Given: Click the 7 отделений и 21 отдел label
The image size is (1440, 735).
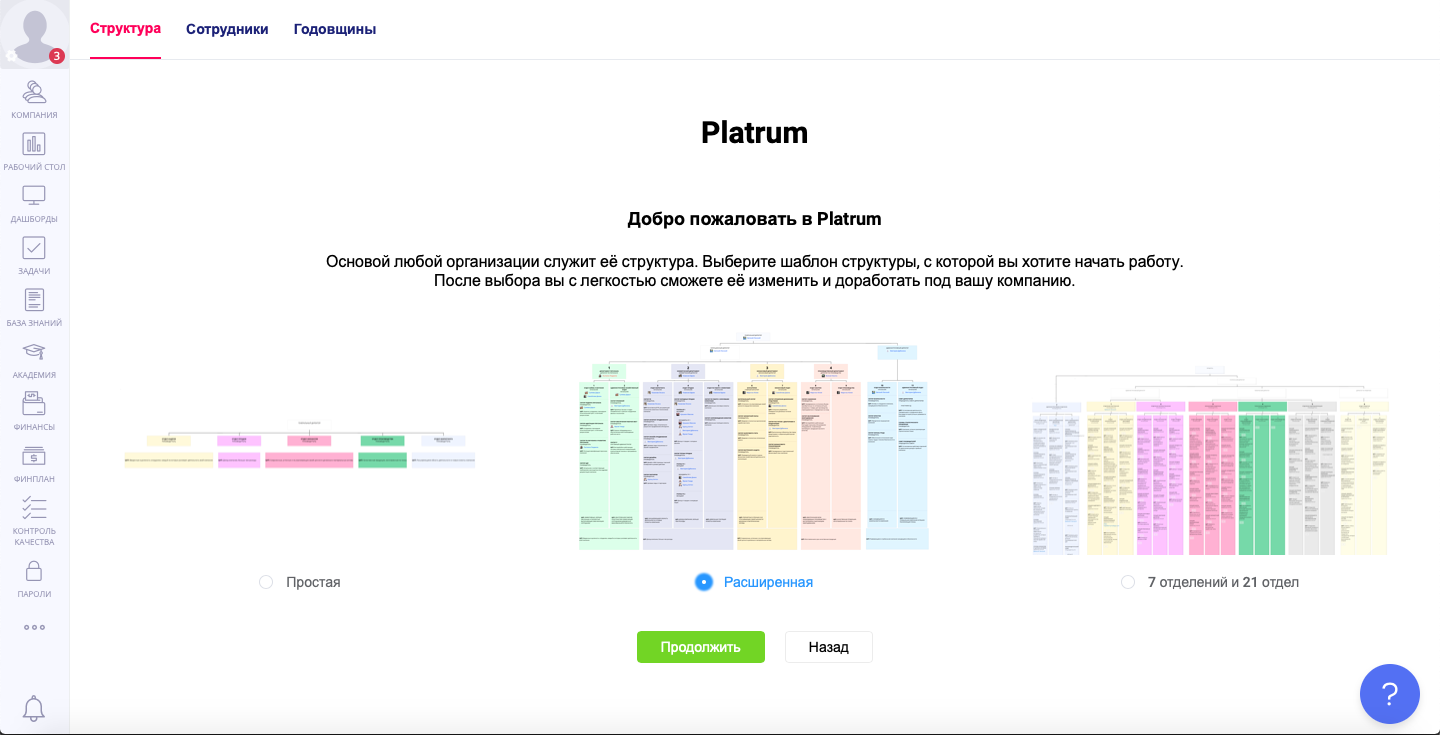Looking at the screenshot, I should tap(1223, 582).
